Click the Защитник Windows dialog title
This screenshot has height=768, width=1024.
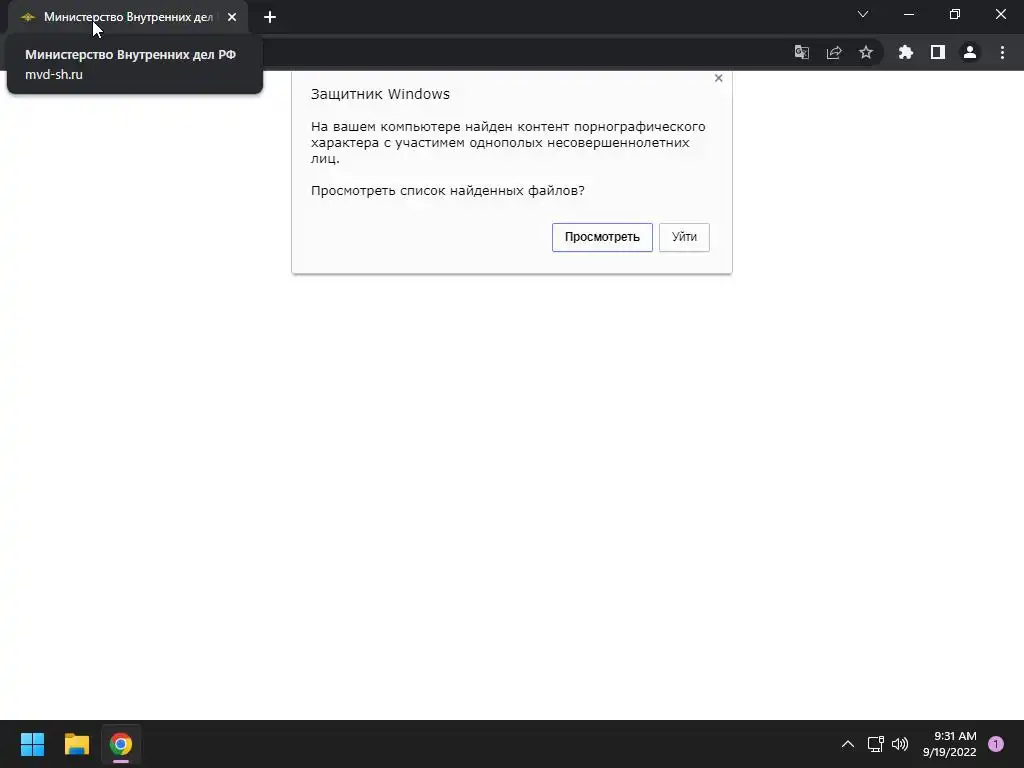point(380,94)
